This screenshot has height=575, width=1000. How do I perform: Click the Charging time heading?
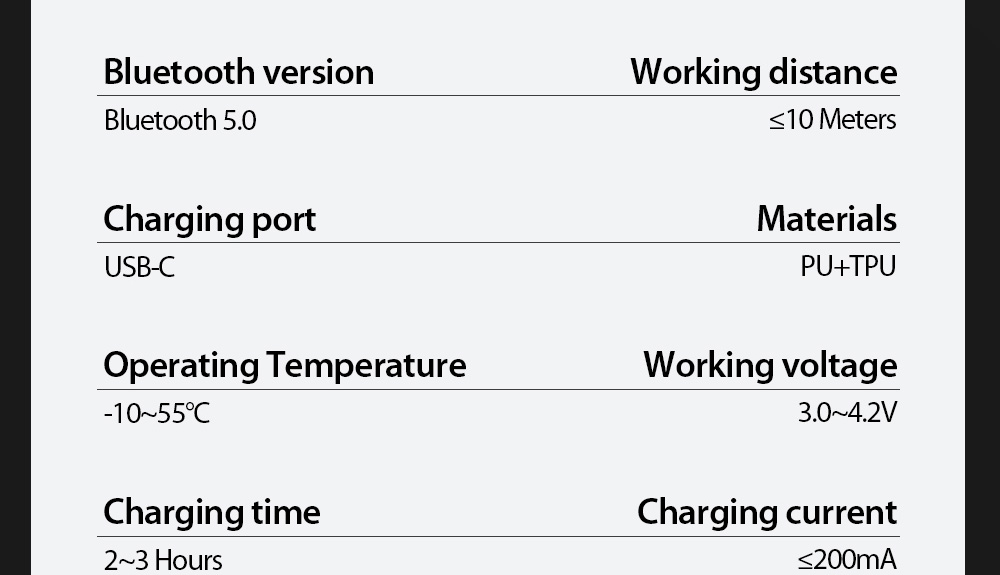tap(212, 512)
